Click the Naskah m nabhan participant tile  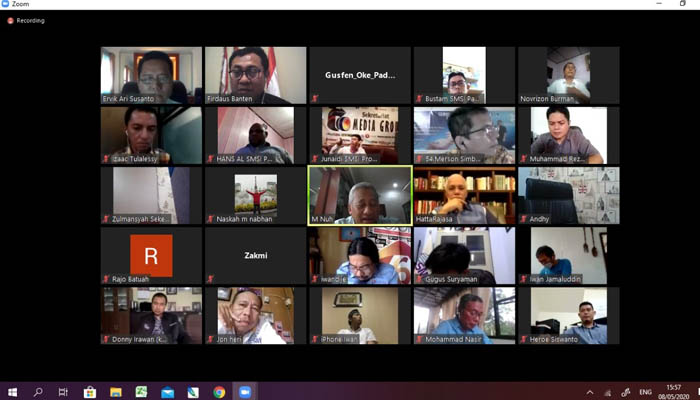click(255, 195)
